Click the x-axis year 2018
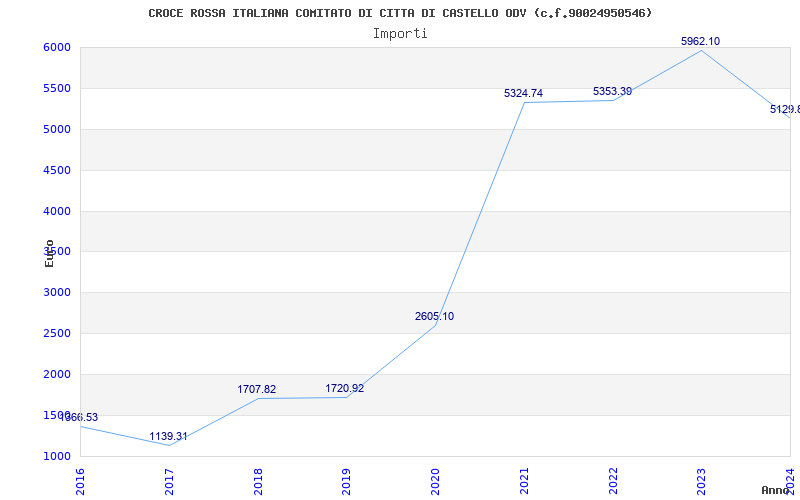Image resolution: width=800 pixels, height=500 pixels. [258, 481]
